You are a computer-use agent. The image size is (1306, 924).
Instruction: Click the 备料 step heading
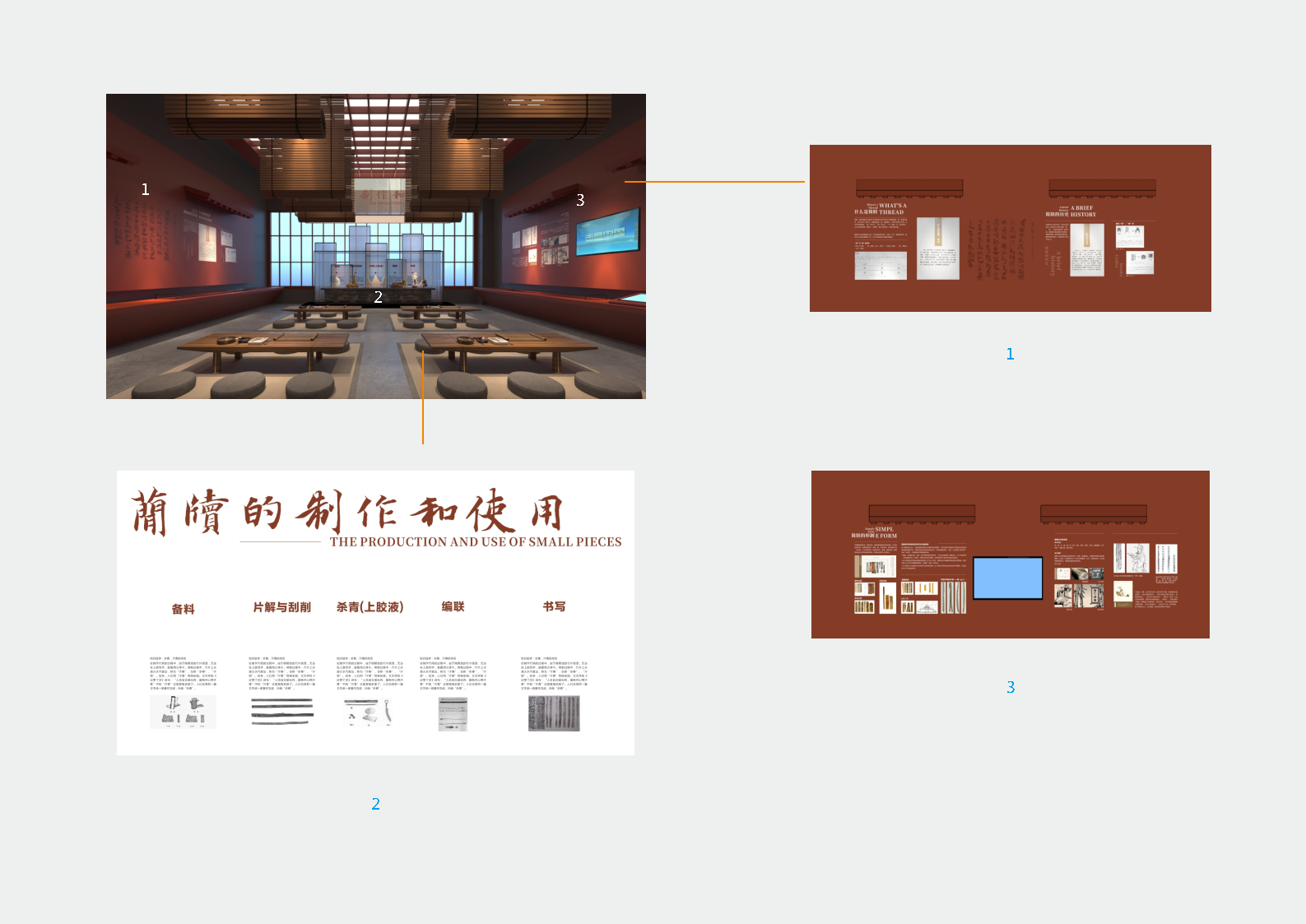click(183, 609)
